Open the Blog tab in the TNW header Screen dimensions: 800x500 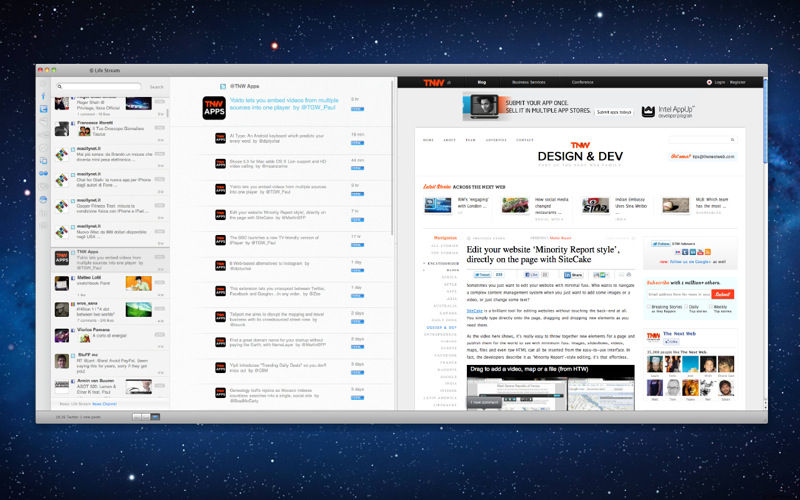coord(482,82)
